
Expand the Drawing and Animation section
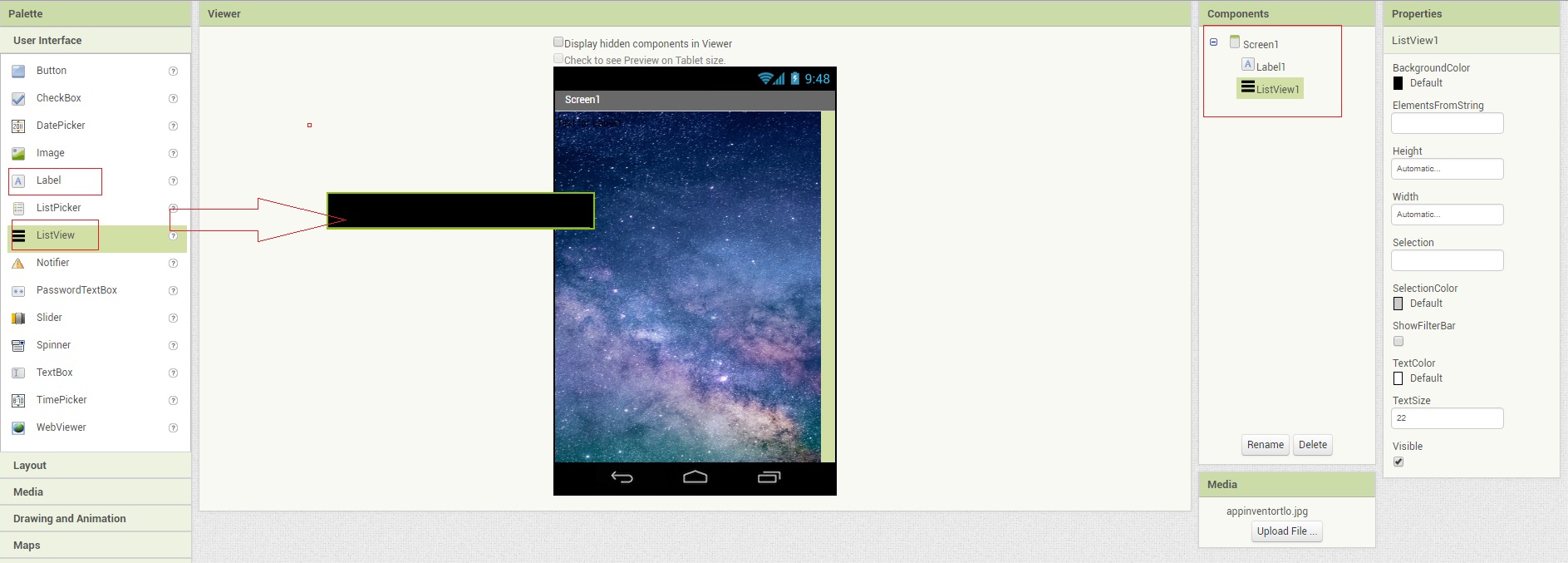[x=70, y=519]
